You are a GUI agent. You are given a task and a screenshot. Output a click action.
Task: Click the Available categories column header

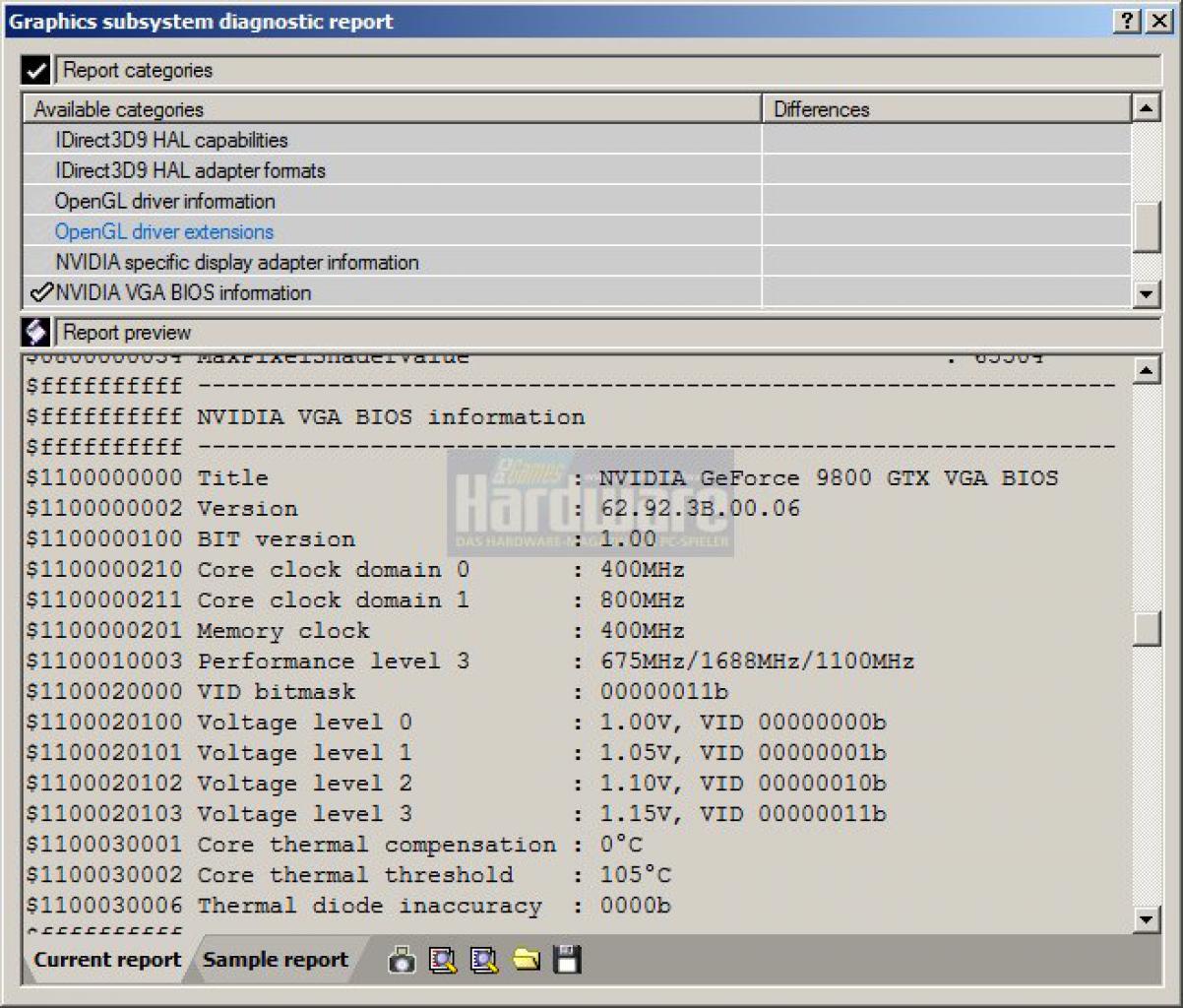click(393, 109)
